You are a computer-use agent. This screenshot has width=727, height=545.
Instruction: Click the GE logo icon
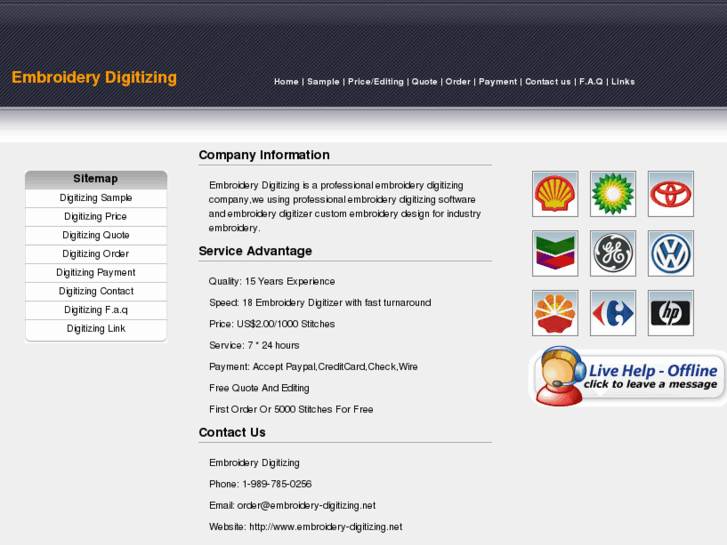click(613, 253)
